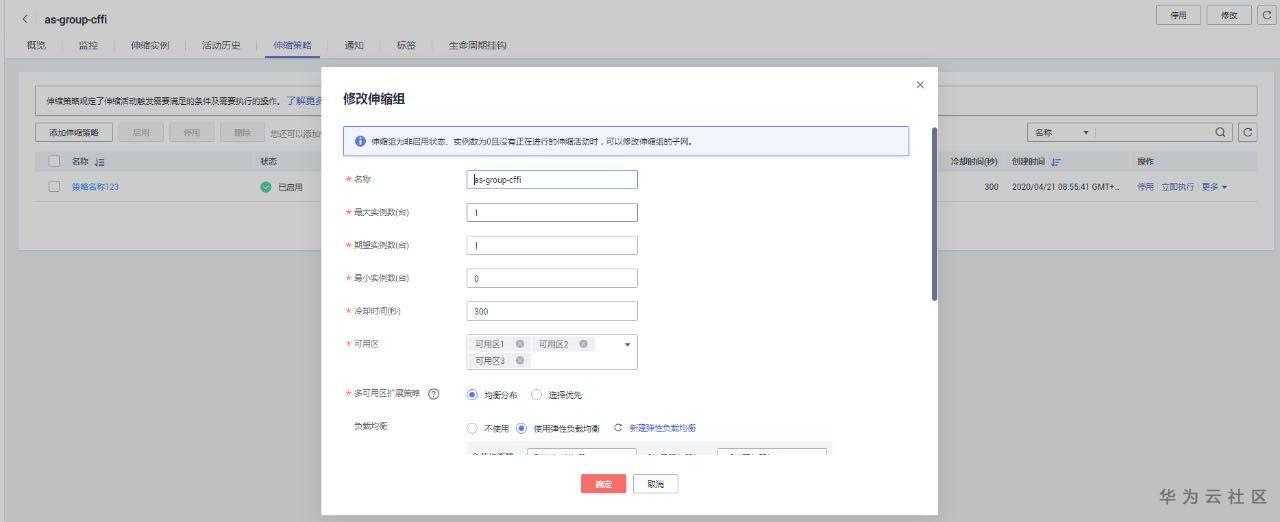Open help tooltip for 多可用区扩展策略

click(434, 394)
